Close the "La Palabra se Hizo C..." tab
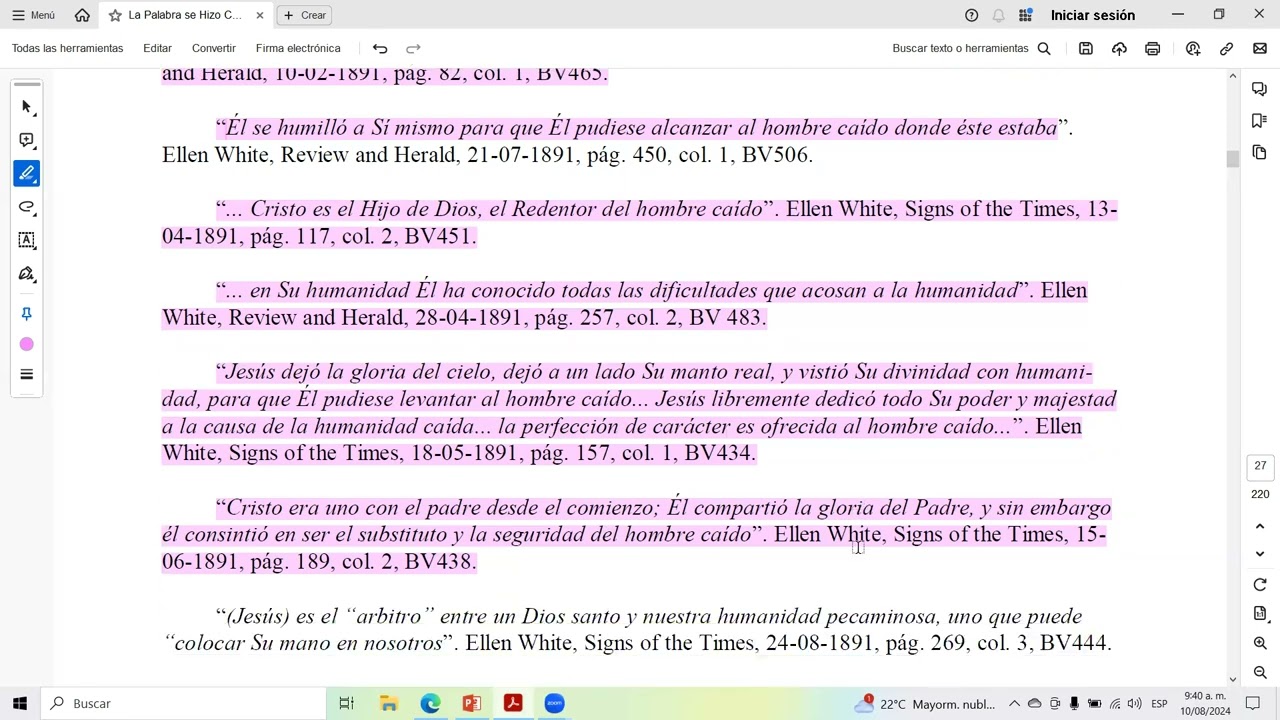The image size is (1280, 720). pyautogui.click(x=260, y=15)
